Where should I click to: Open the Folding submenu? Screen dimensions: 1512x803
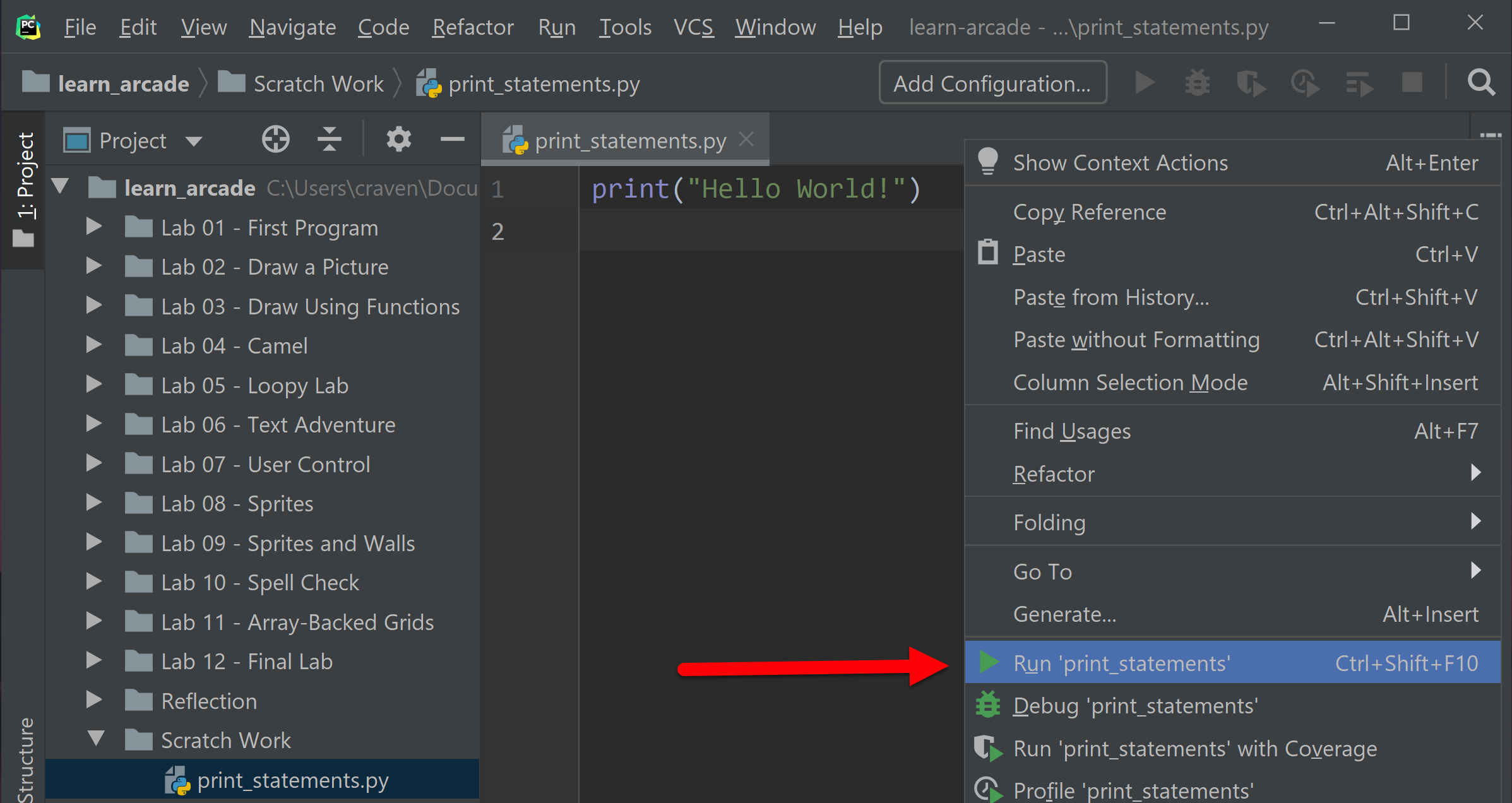[1232, 522]
